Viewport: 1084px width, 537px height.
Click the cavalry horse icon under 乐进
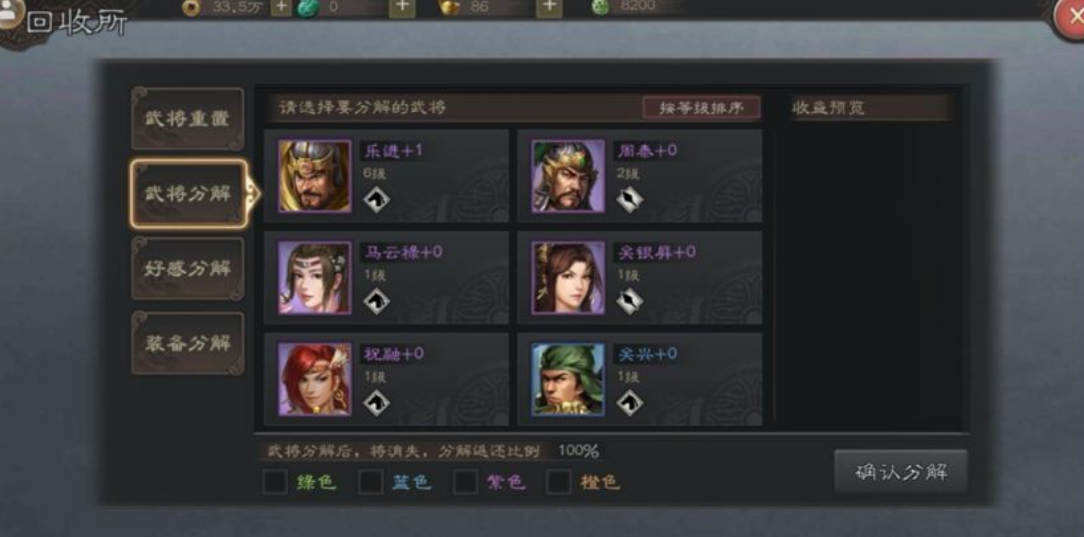coord(377,200)
